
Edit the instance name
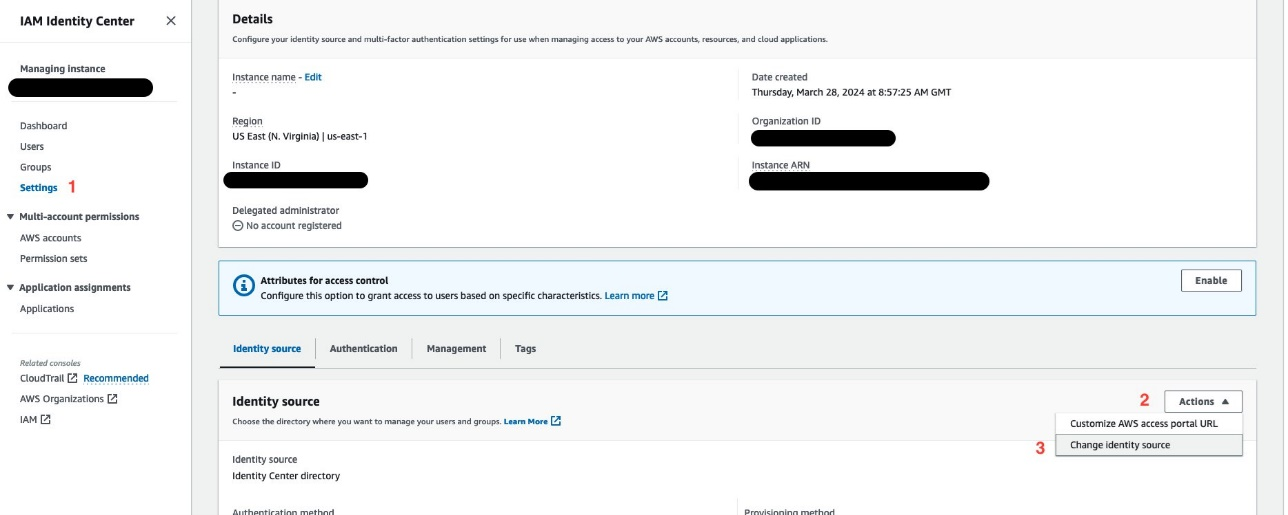pyautogui.click(x=313, y=77)
